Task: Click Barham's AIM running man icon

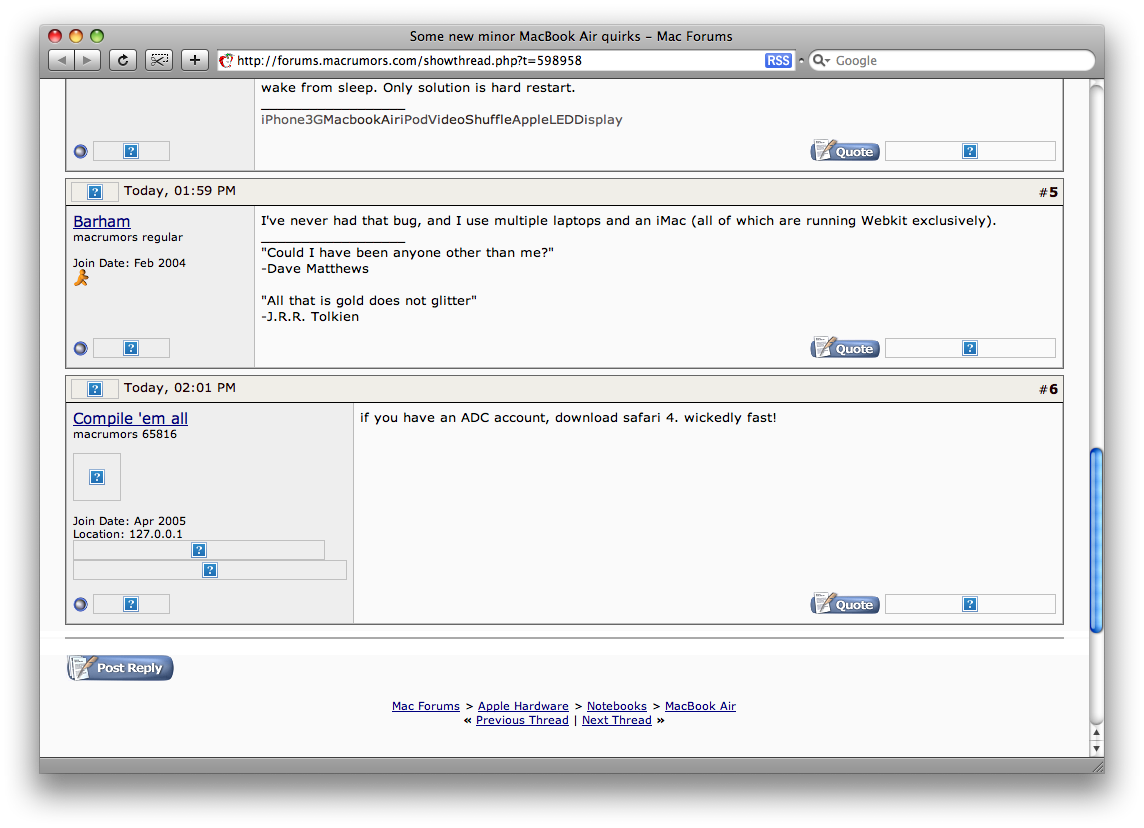Action: 81,278
